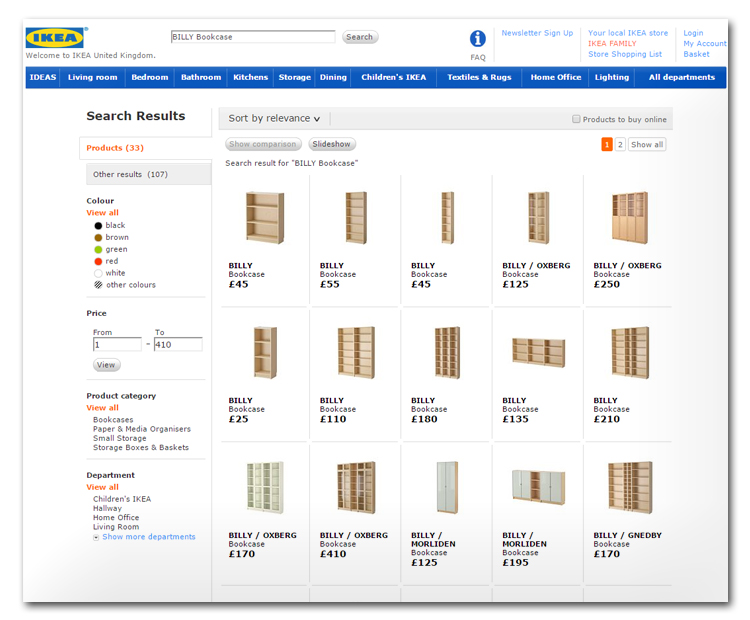Image resolution: width=750 pixels, height=620 pixels.
Task: Go to Home Office menu item
Action: click(x=555, y=78)
